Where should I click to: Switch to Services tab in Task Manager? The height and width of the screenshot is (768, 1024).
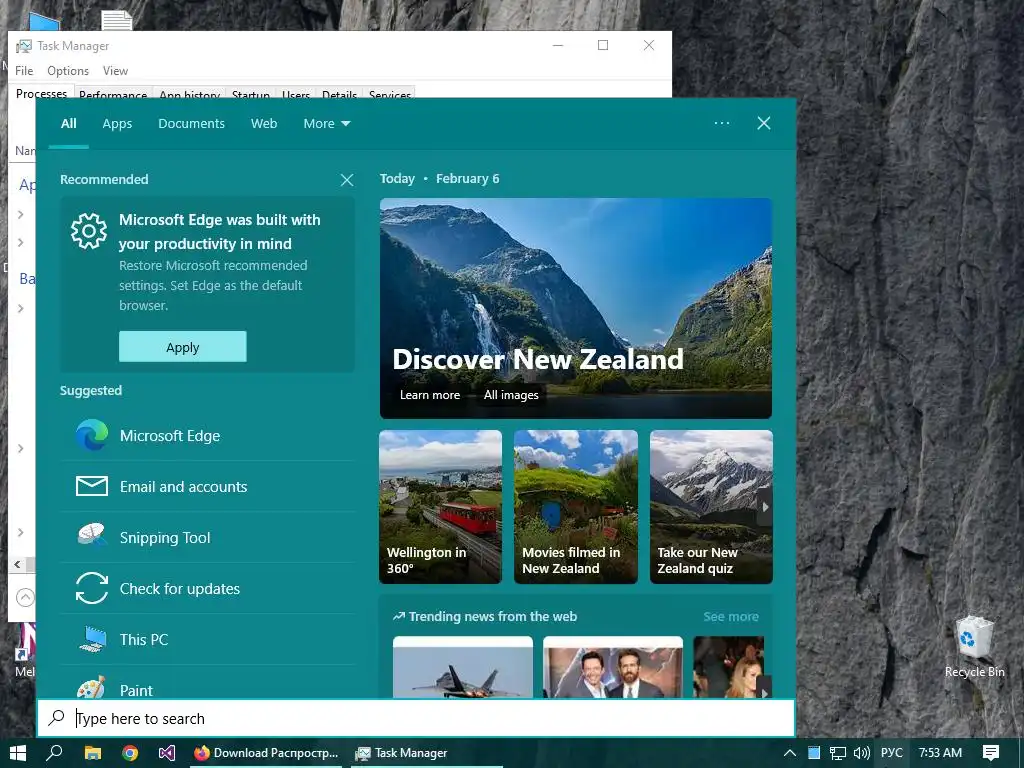[389, 94]
